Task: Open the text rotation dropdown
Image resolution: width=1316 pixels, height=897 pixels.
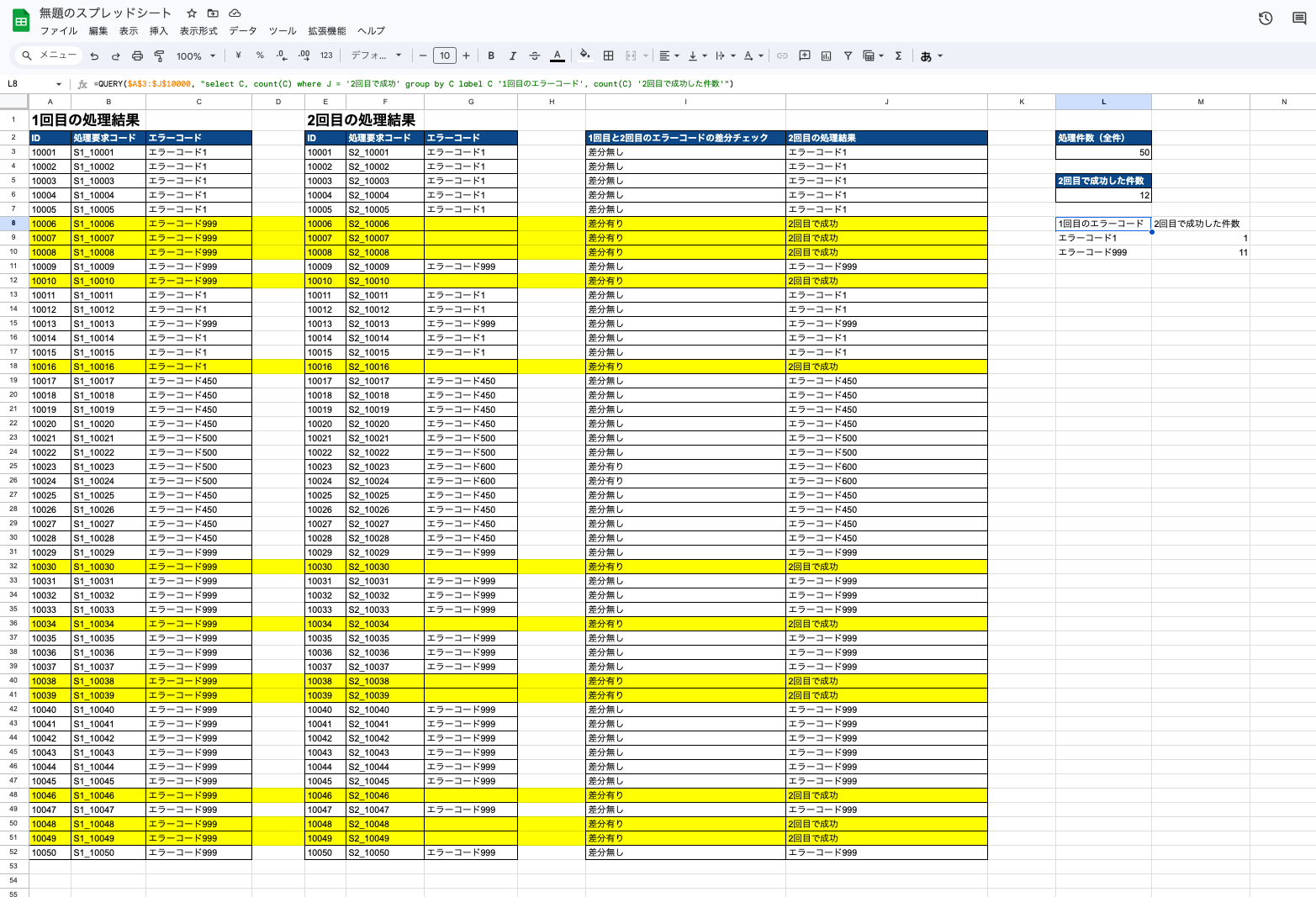Action: pyautogui.click(x=754, y=55)
